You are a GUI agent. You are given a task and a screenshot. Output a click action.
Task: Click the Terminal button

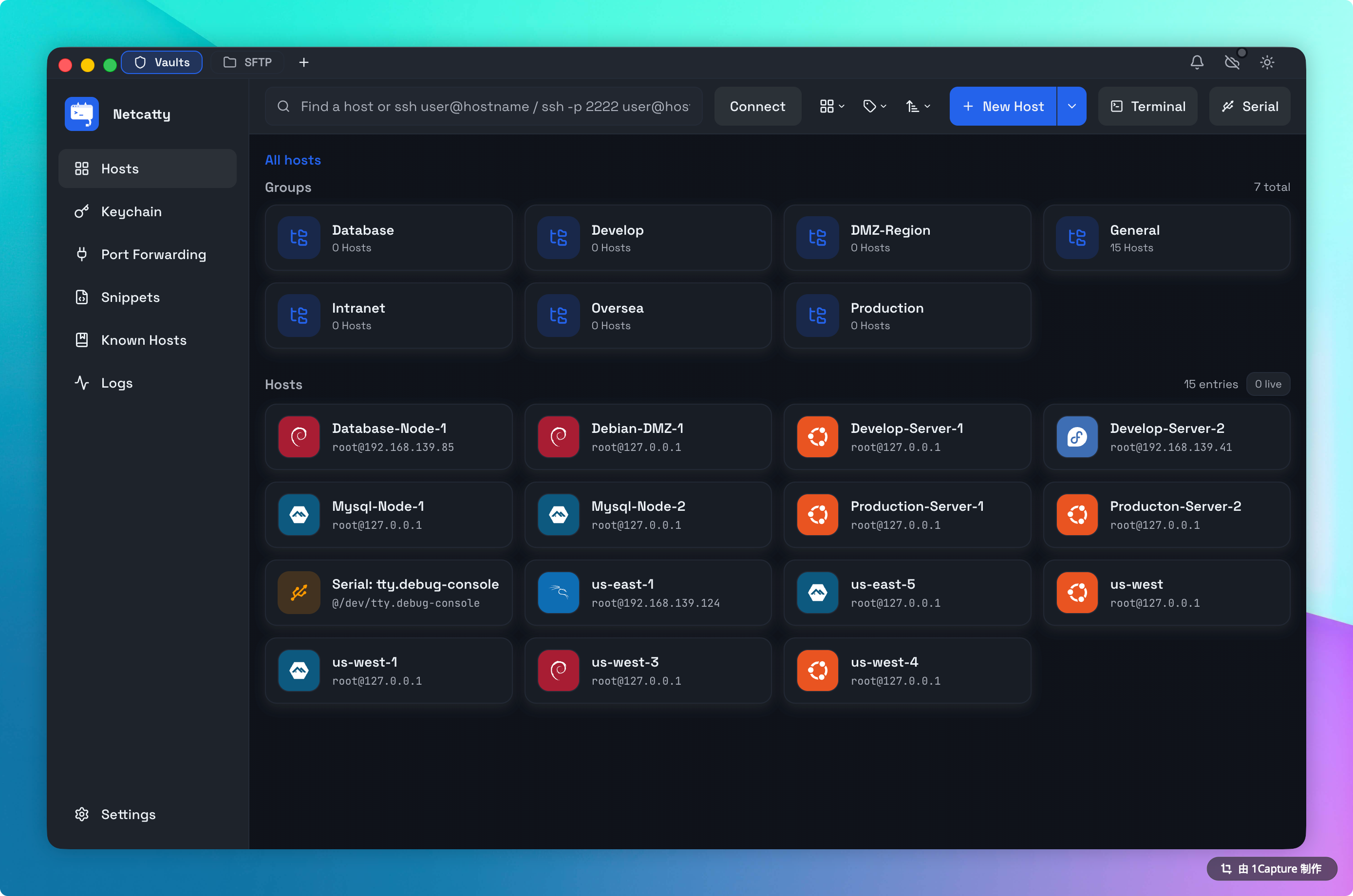(x=1147, y=106)
